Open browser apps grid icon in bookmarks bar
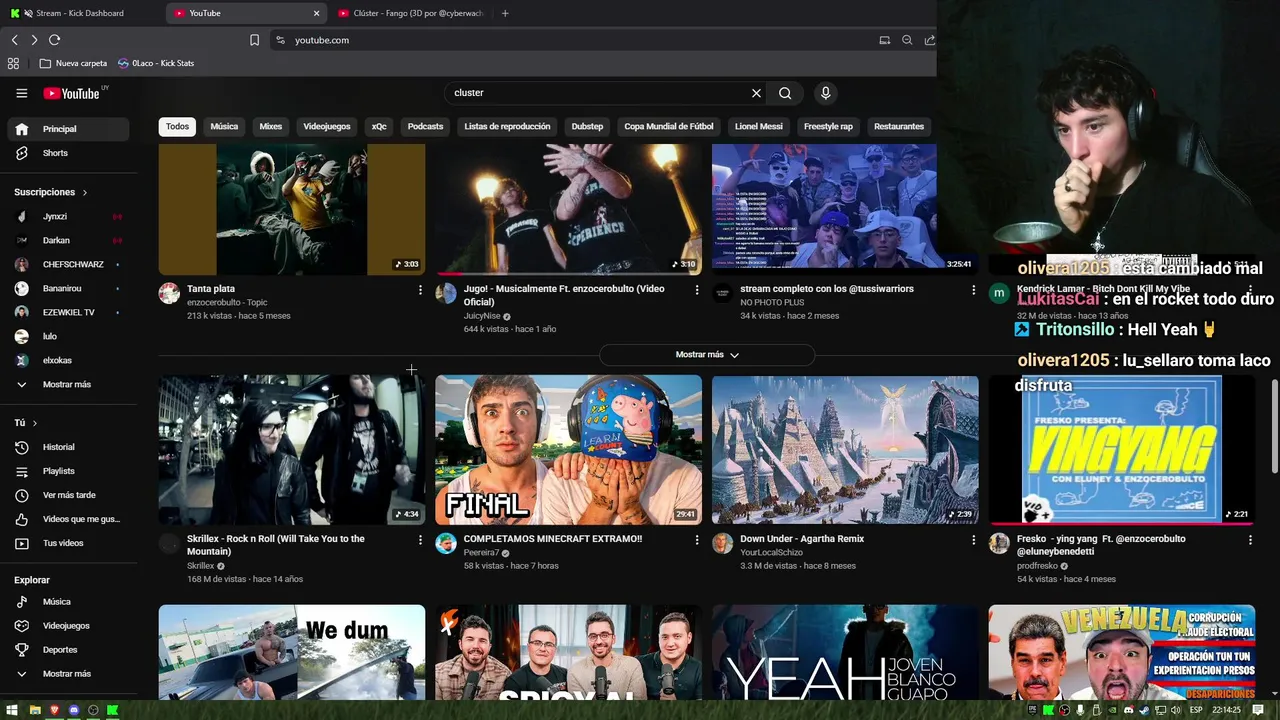 (x=13, y=63)
